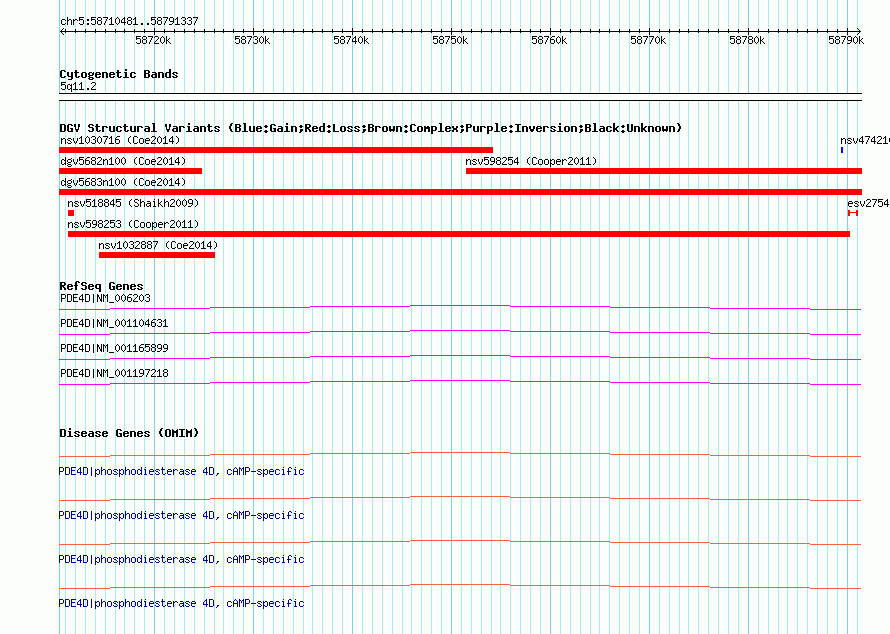Click the 58740k scale position label
890x634 pixels.
click(x=351, y=40)
